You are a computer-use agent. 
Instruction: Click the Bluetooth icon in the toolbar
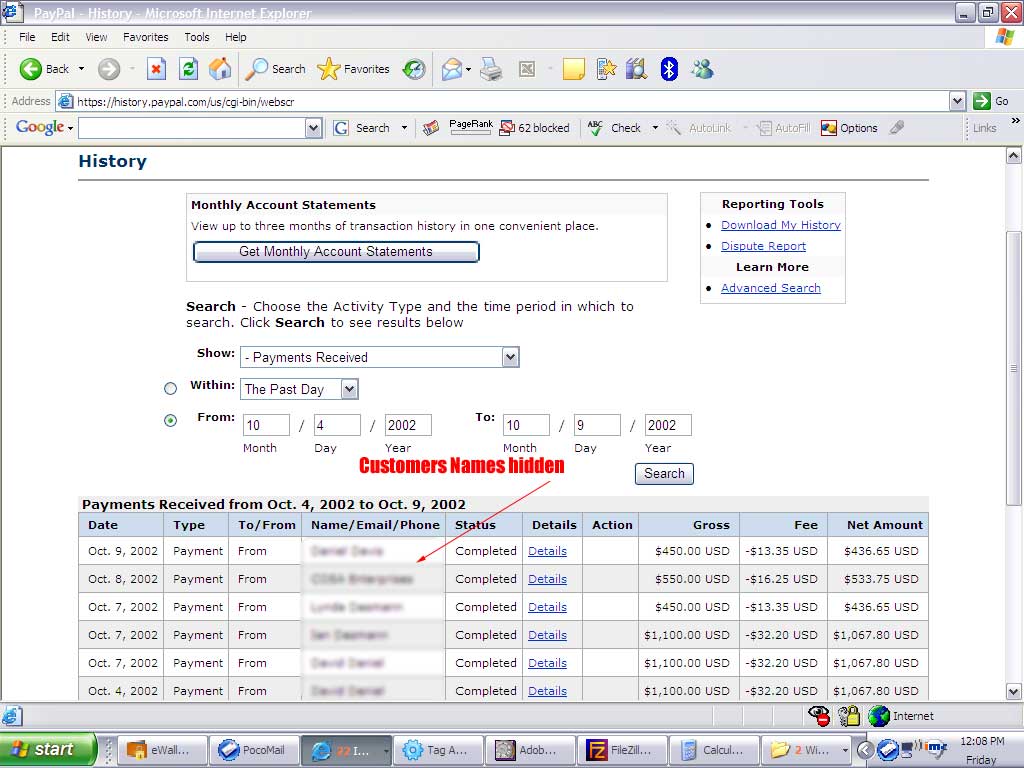tap(669, 69)
